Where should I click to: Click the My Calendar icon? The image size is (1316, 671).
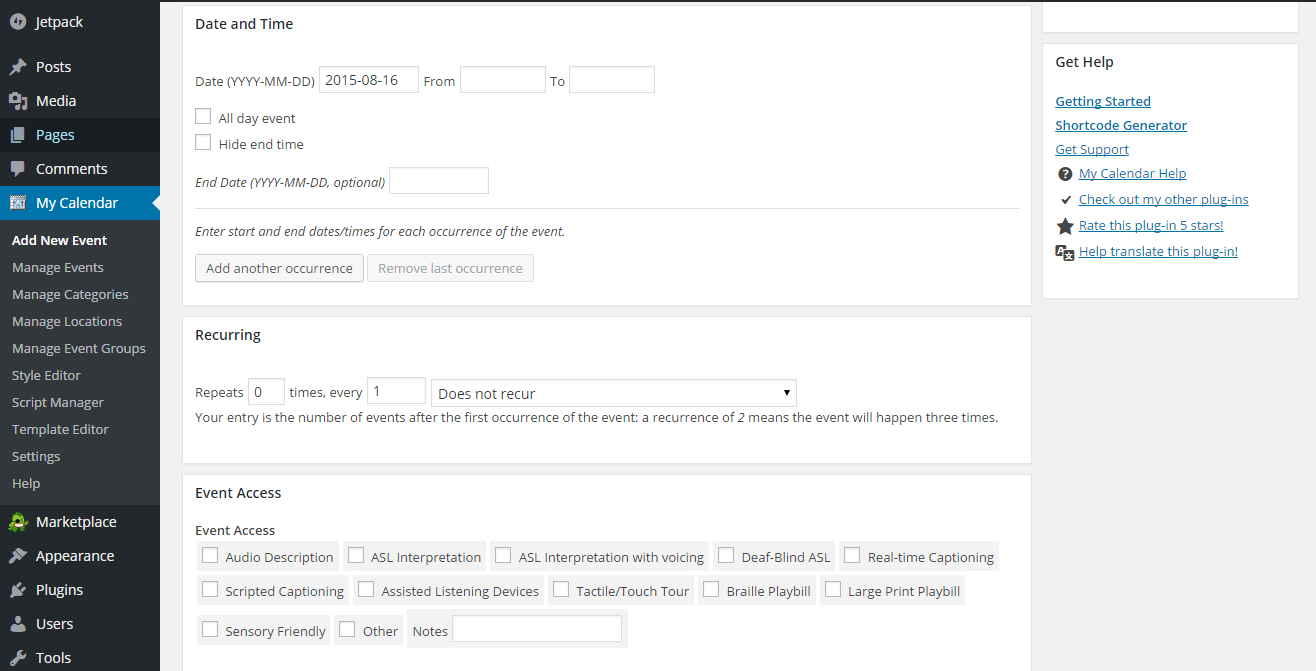pos(18,203)
